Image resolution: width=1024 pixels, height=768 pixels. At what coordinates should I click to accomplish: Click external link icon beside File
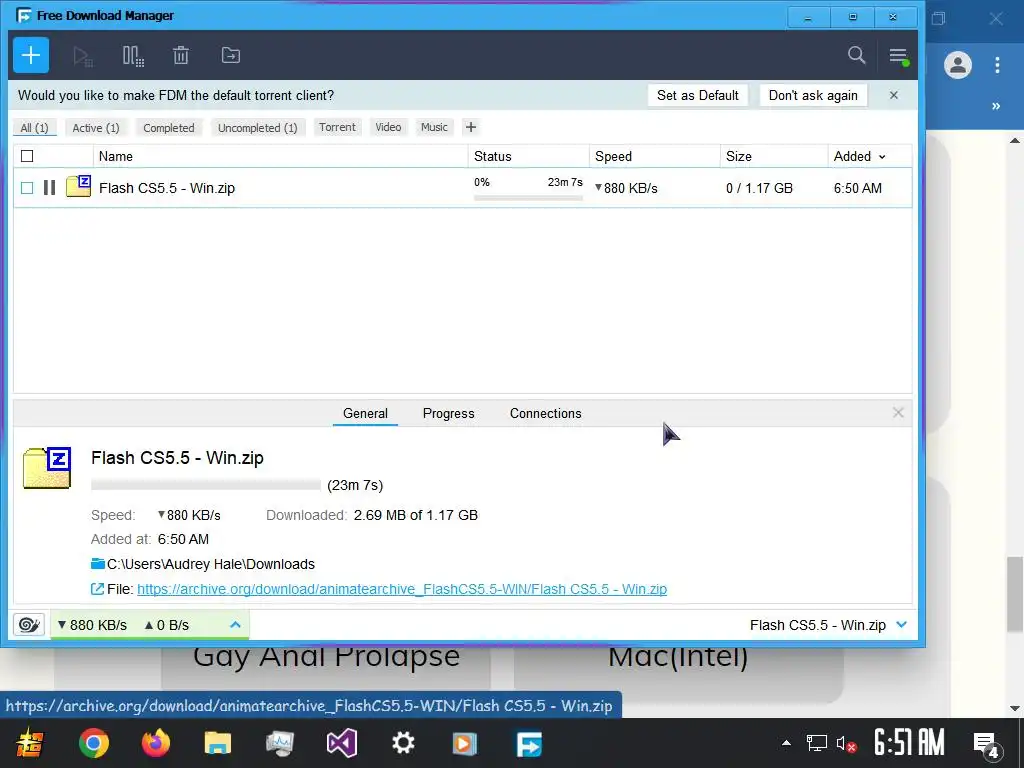tap(97, 589)
